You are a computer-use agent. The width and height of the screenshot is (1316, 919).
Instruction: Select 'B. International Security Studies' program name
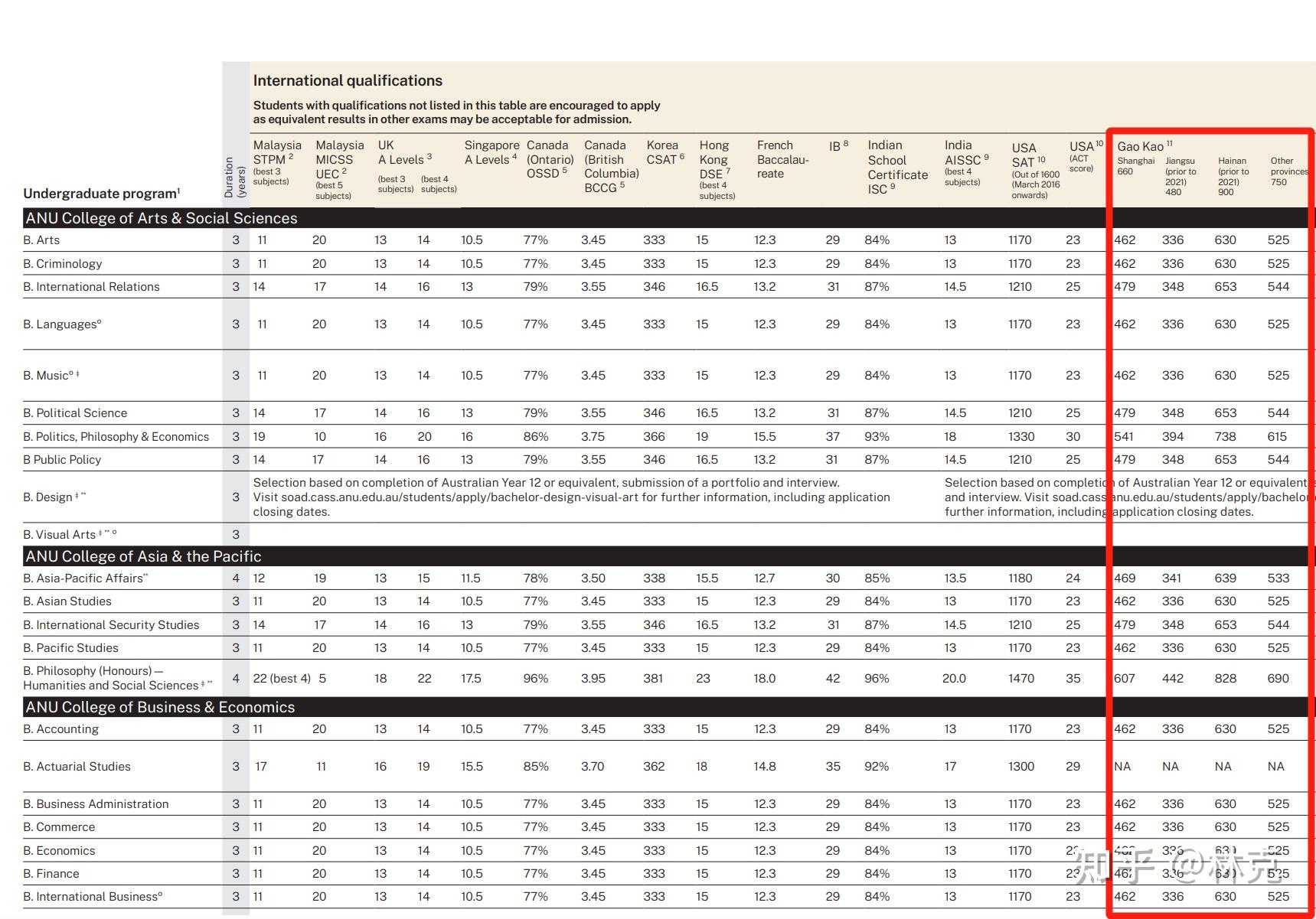point(111,624)
